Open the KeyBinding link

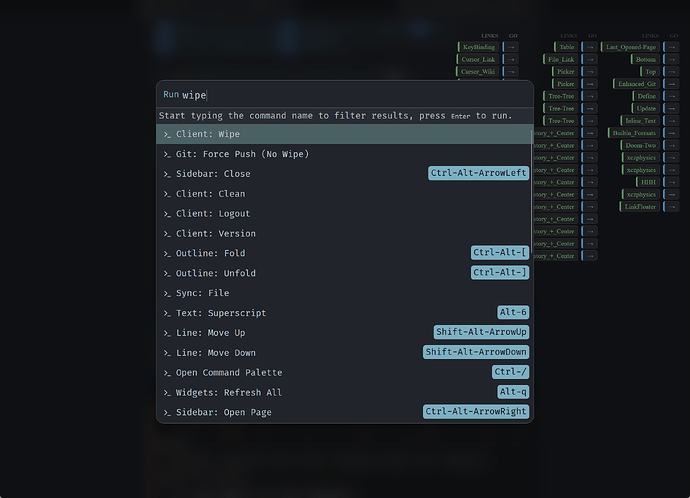pyautogui.click(x=477, y=47)
